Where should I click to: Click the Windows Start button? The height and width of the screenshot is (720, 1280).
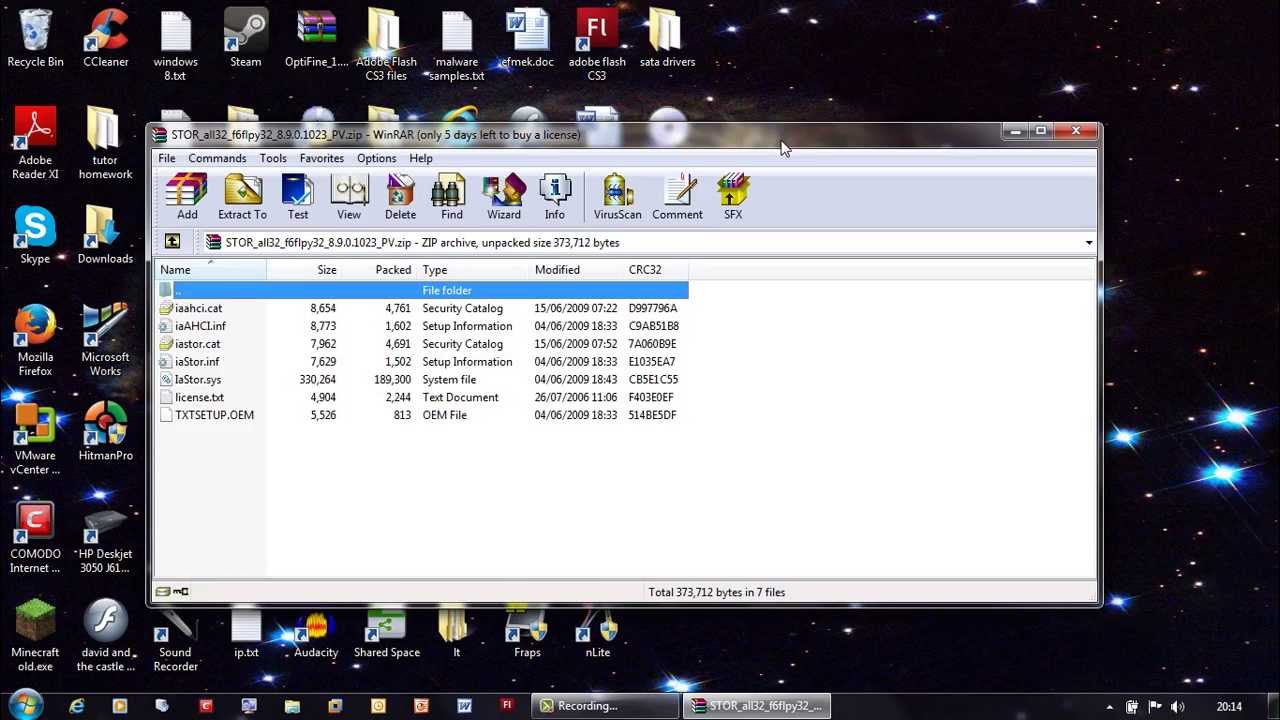coord(24,705)
